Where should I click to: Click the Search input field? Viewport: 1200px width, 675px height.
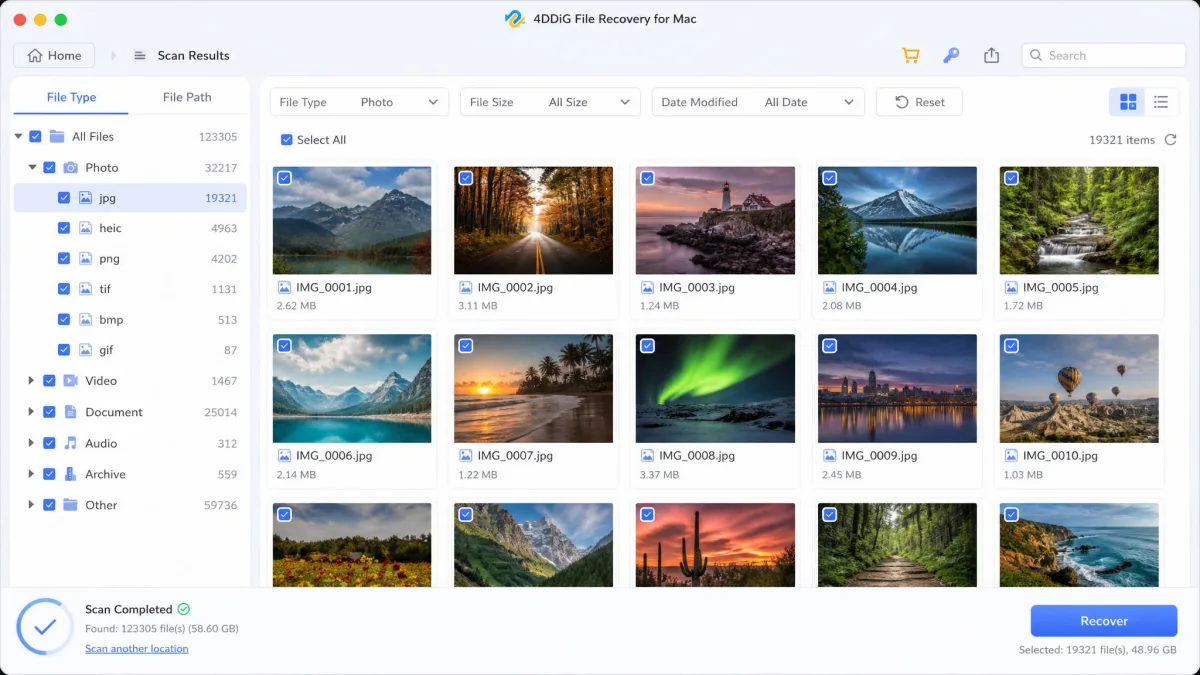click(1104, 56)
